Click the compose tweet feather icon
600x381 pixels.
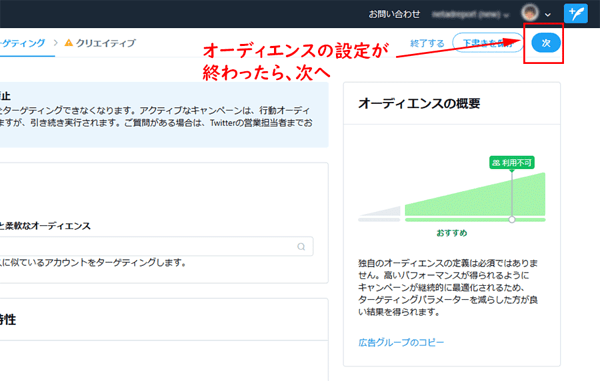click(576, 13)
